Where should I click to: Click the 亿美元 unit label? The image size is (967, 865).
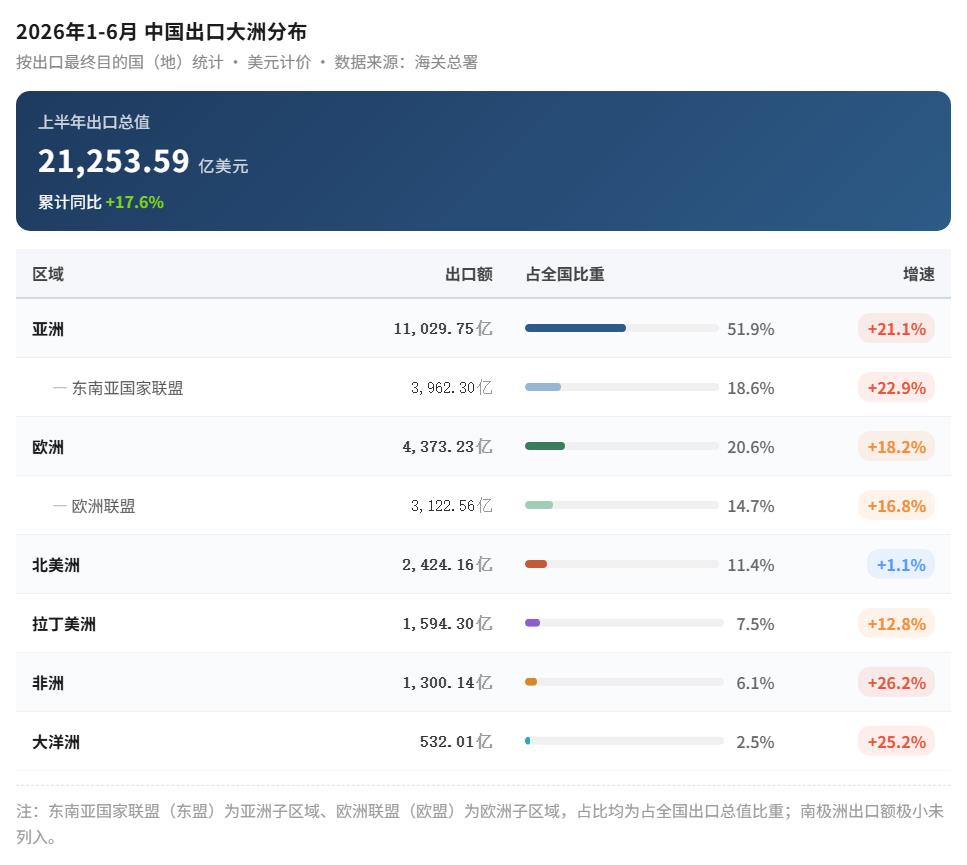(223, 166)
